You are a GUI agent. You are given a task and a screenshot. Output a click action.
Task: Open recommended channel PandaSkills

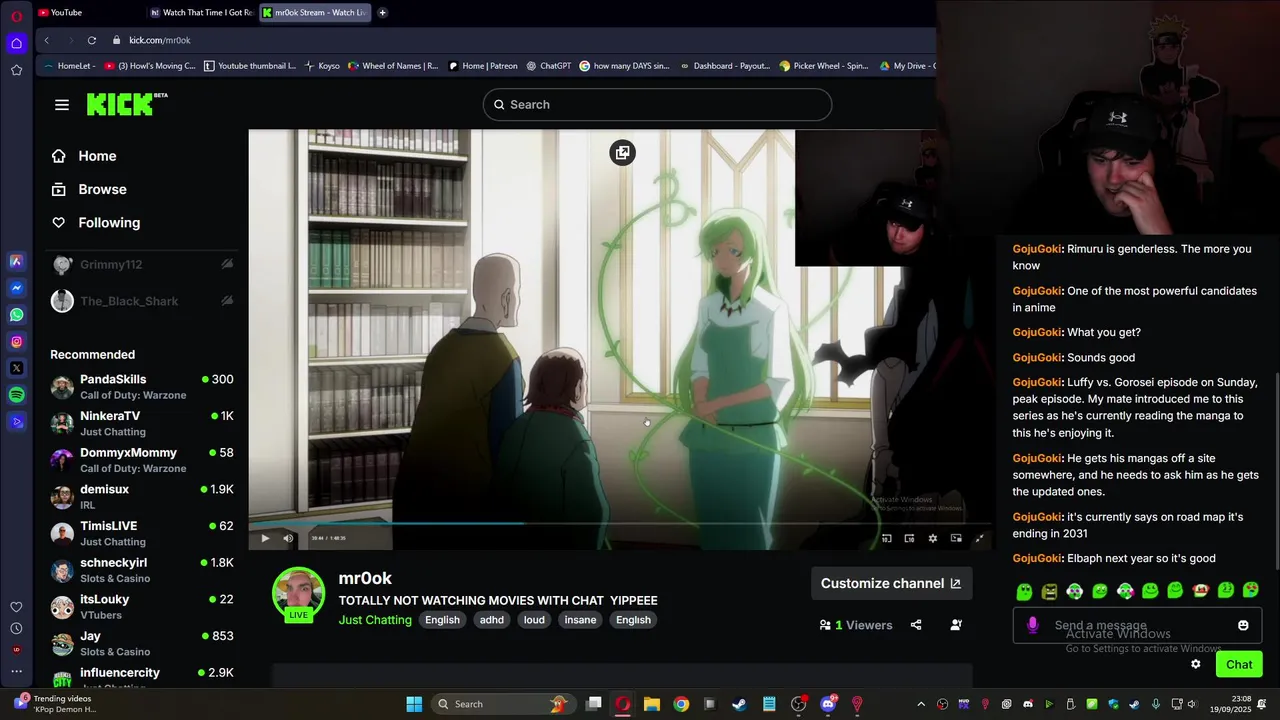142,386
